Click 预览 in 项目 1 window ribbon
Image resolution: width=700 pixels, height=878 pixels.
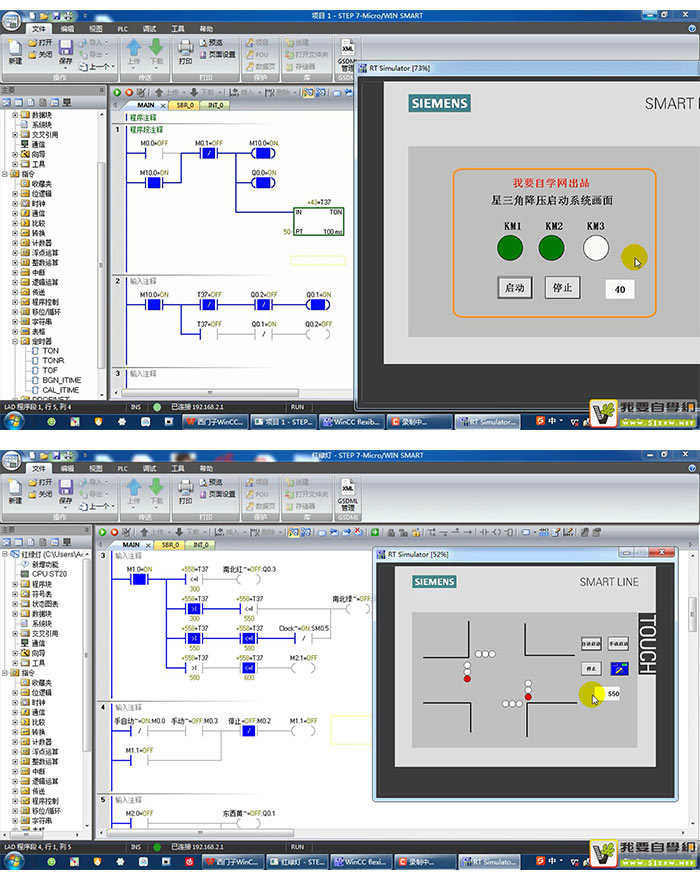click(x=211, y=43)
